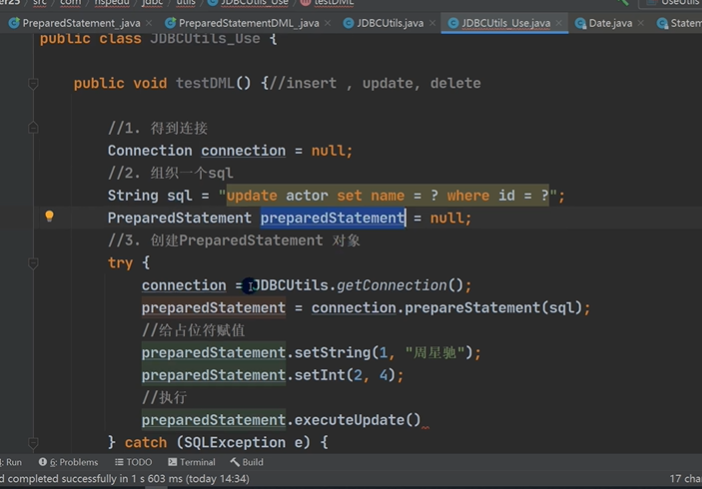Close the JDBCUtils.java tab
The height and width of the screenshot is (489, 702).
(x=432, y=23)
